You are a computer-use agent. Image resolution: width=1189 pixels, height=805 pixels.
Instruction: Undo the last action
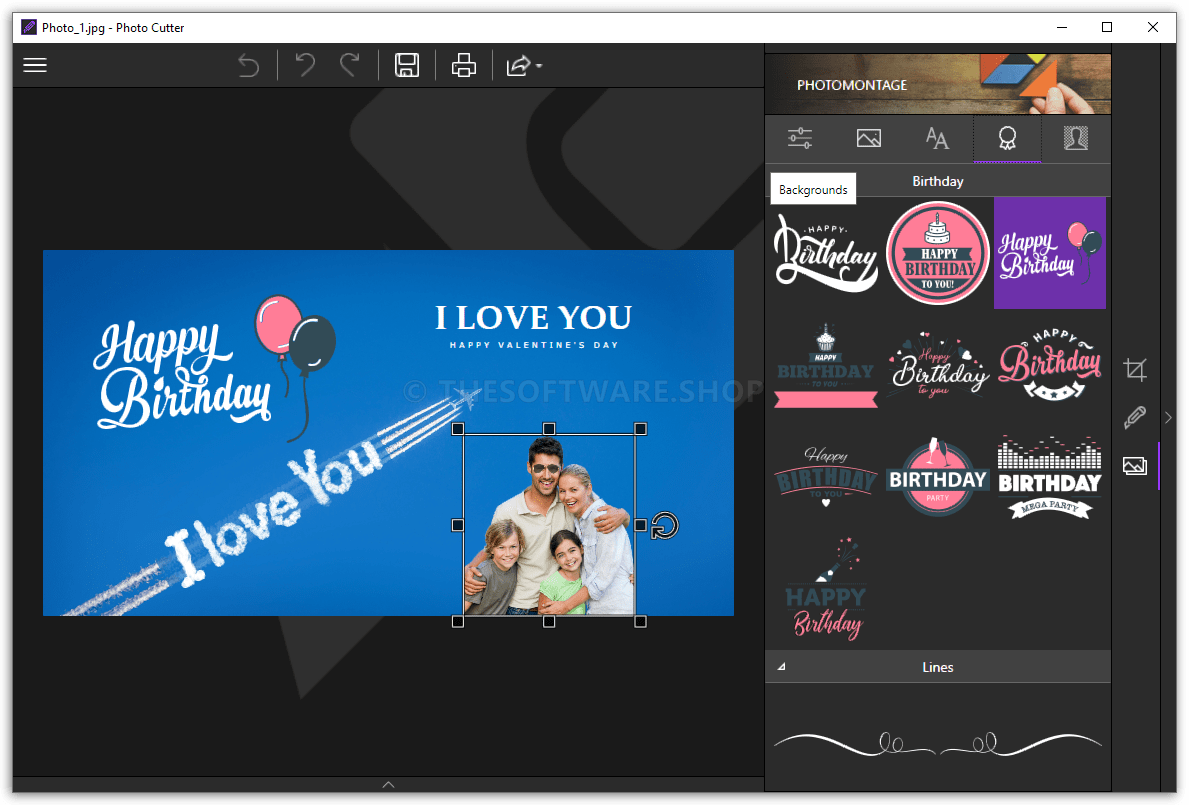pos(303,64)
